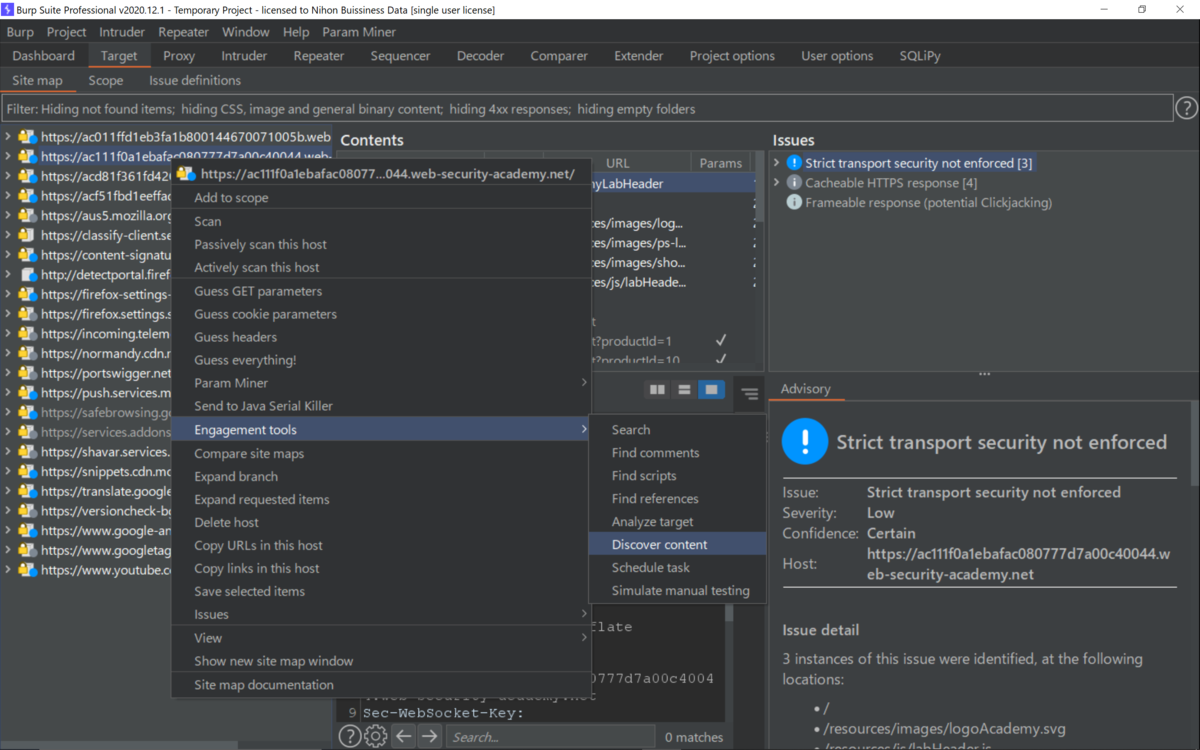Expand the ac011ffd1eb3fa1b host tree node
The image size is (1200, 750).
click(8, 137)
